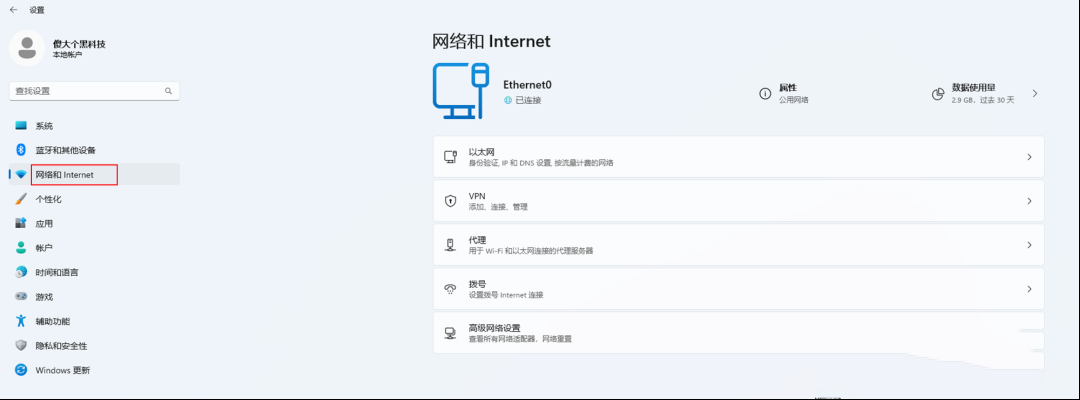Image resolution: width=1080 pixels, height=400 pixels.
Task: Open 隐私和安全性 in sidebar
Action: (x=94, y=346)
